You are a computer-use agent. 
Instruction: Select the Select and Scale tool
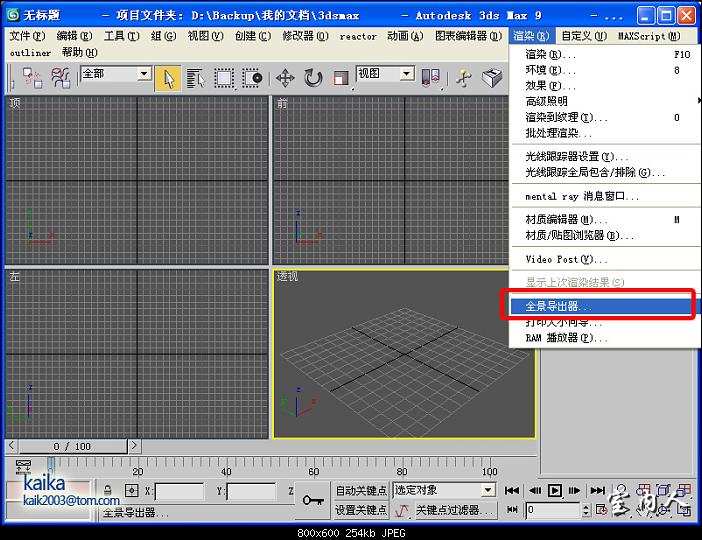click(x=341, y=79)
